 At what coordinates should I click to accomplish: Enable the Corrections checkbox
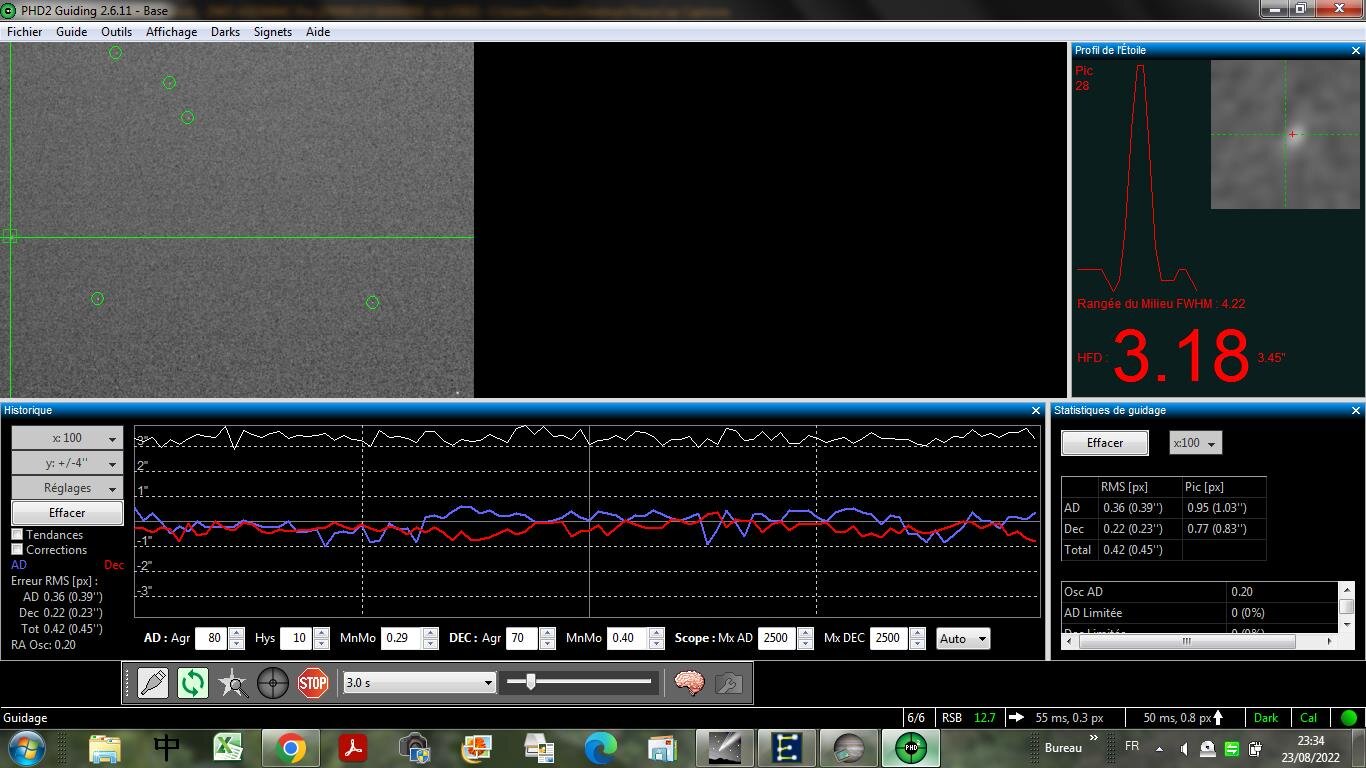17,549
